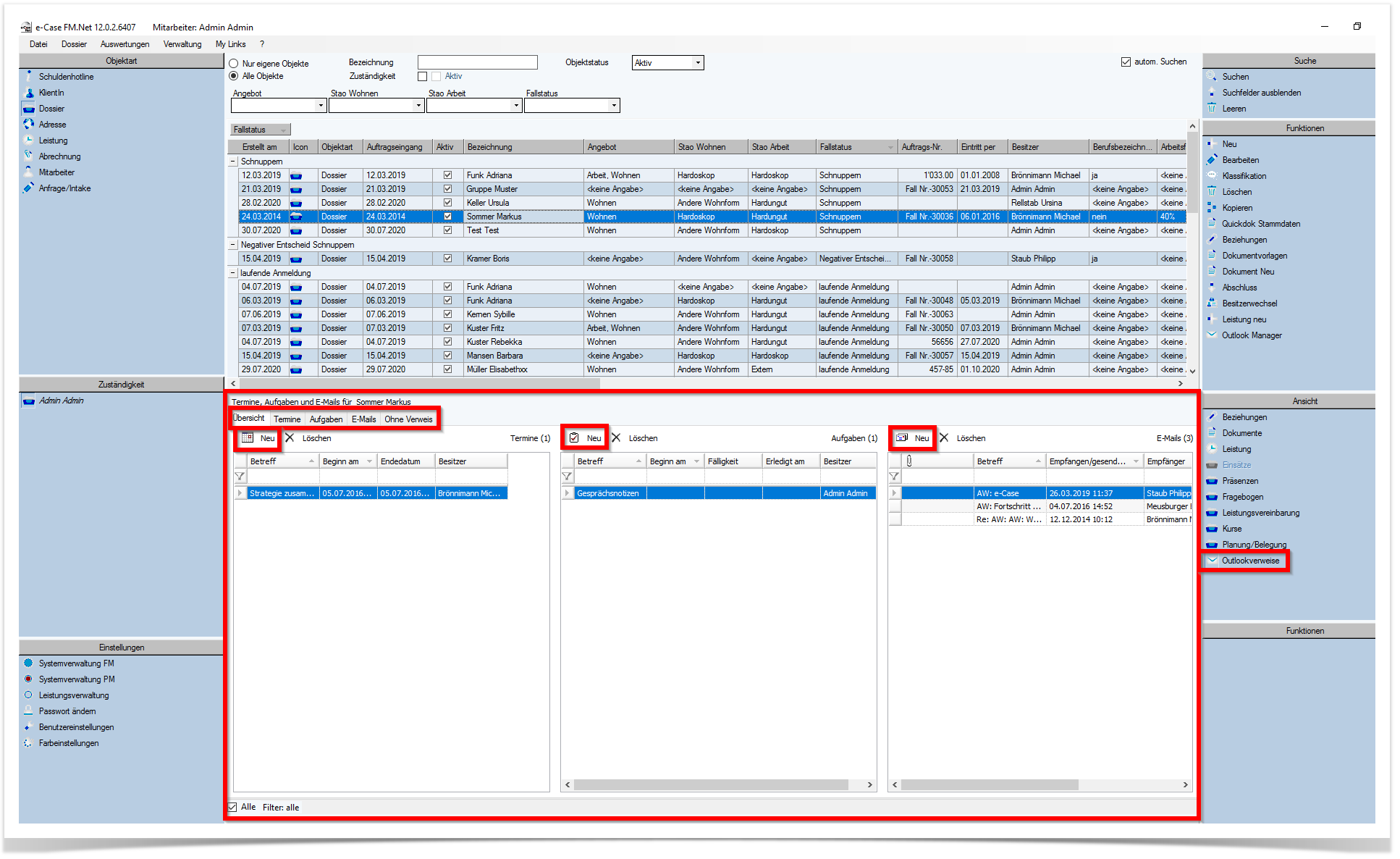Click the Kopieren function icon
Image resolution: width=1400 pixels, height=859 pixels.
pos(1212,207)
